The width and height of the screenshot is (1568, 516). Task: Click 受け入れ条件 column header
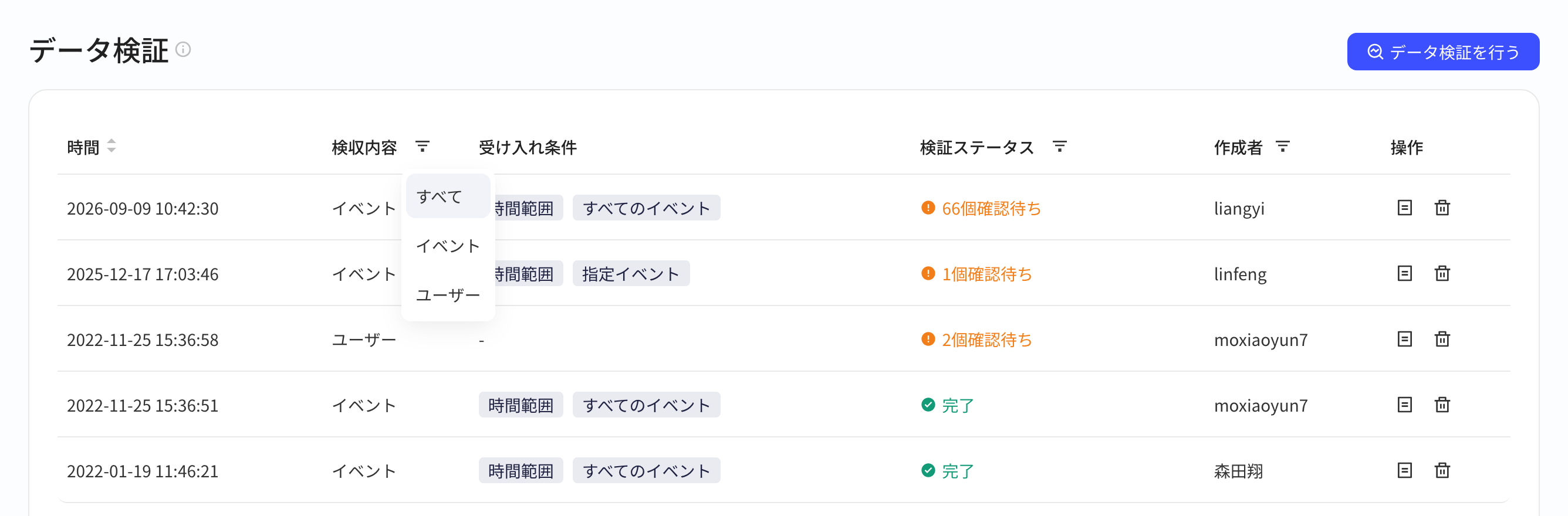528,147
